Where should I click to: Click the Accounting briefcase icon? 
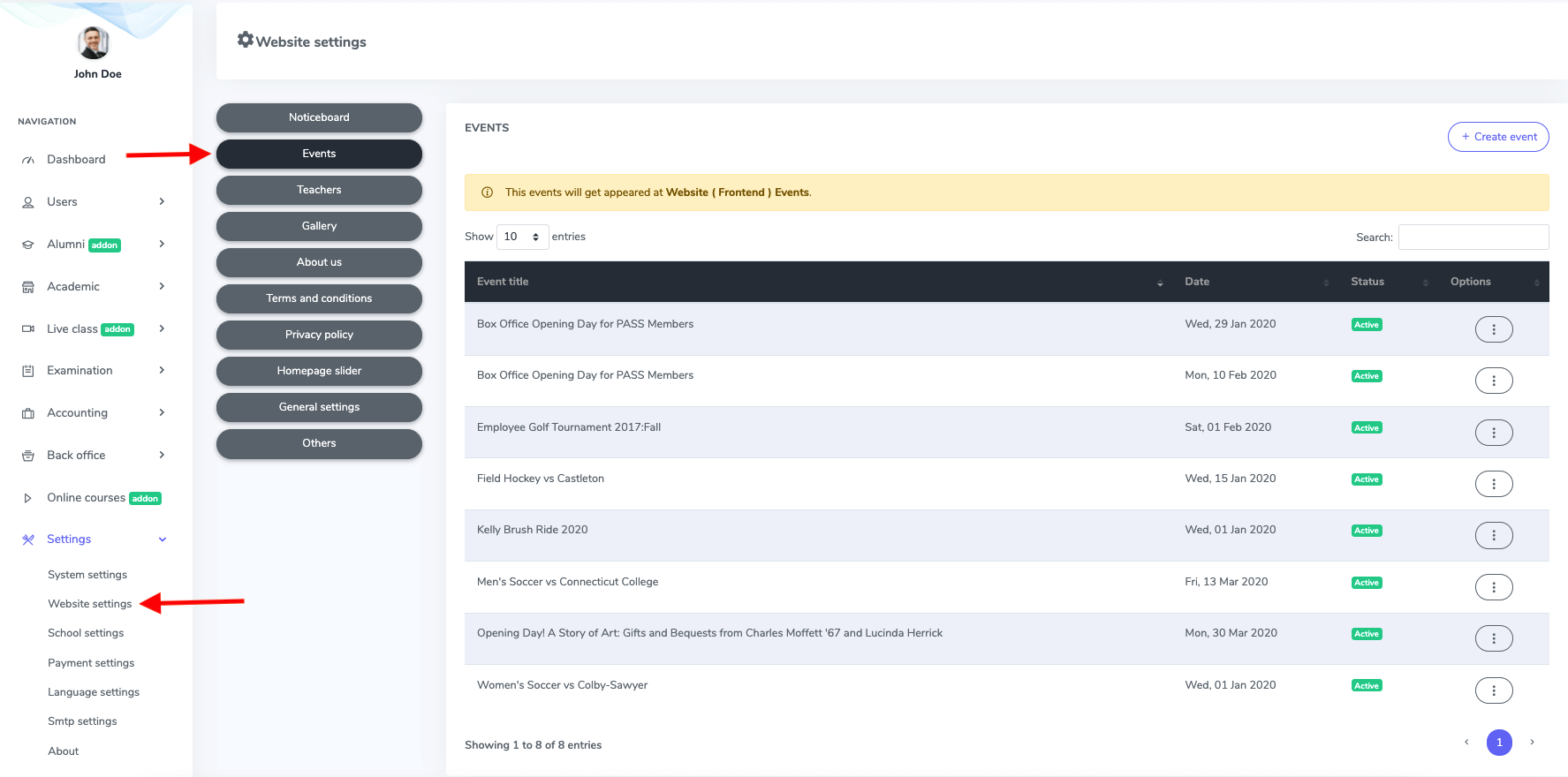tap(28, 413)
